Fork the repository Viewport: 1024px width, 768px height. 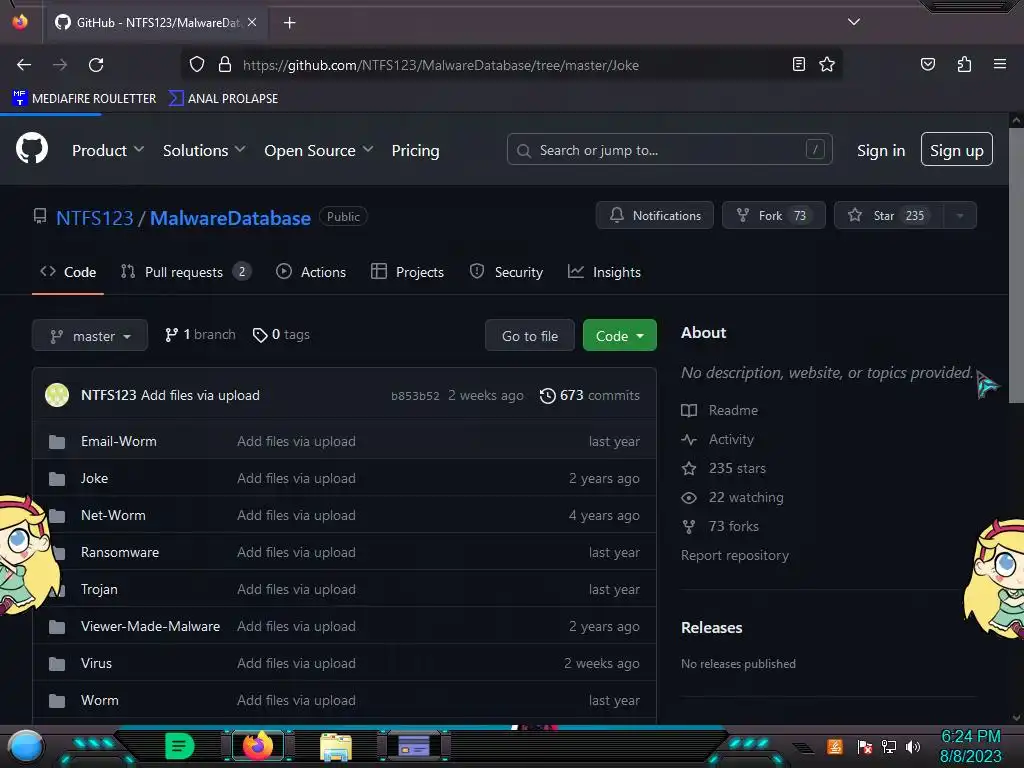tap(773, 216)
